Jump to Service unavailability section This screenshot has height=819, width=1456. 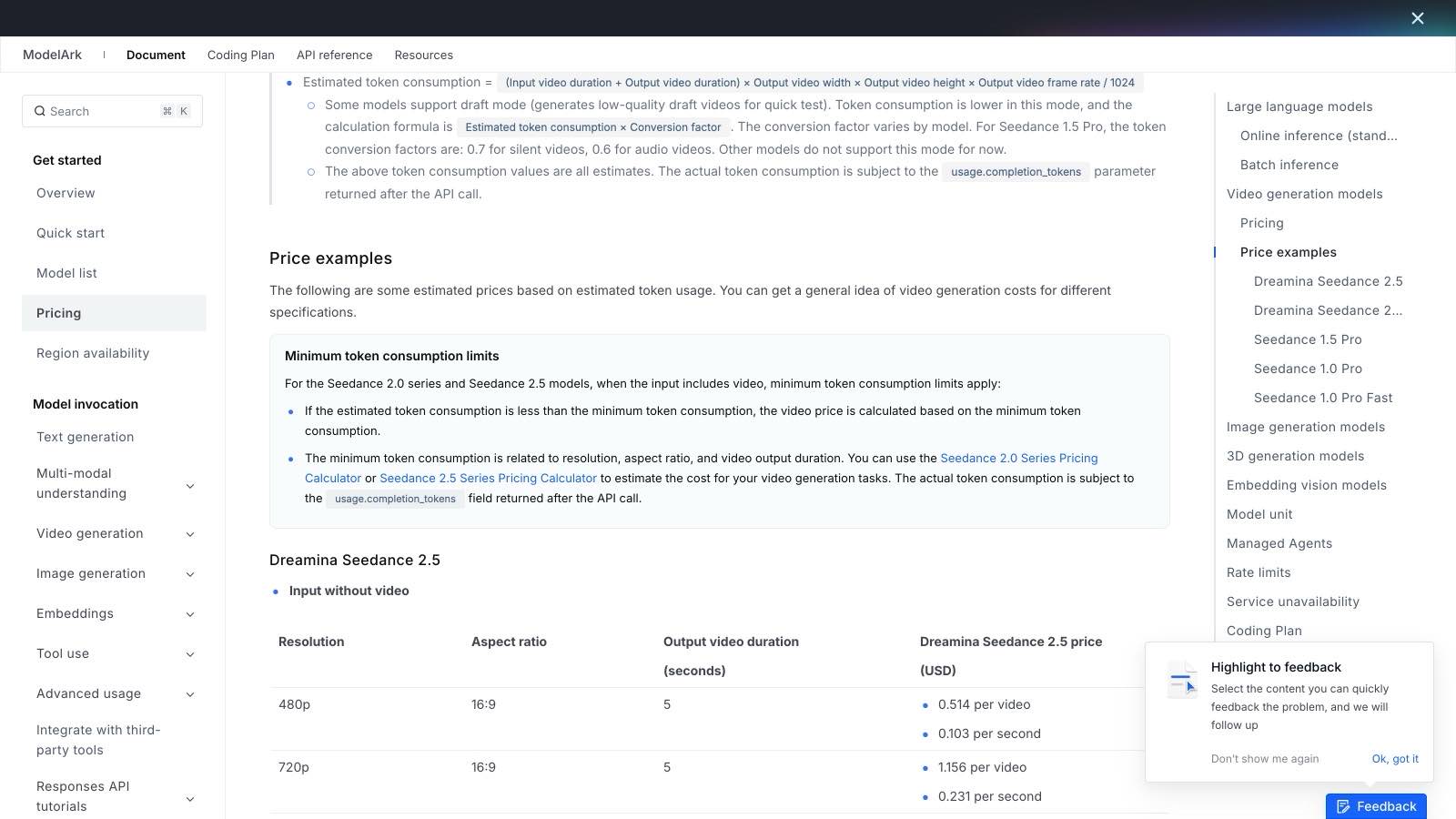(x=1293, y=602)
